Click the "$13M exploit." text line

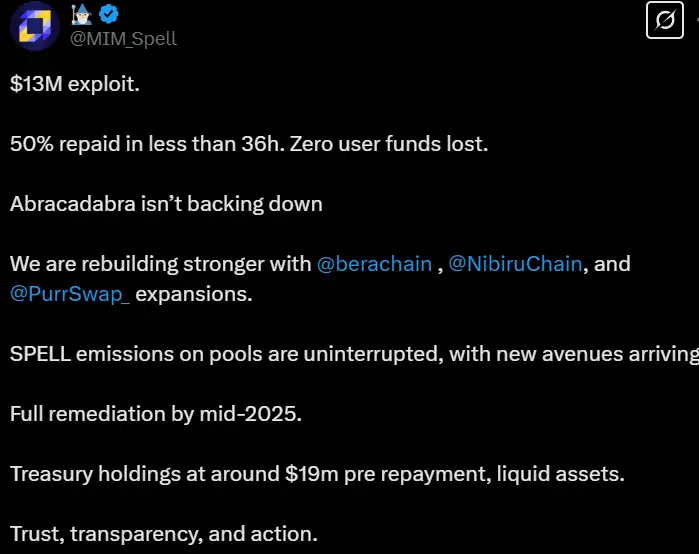pyautogui.click(x=75, y=84)
